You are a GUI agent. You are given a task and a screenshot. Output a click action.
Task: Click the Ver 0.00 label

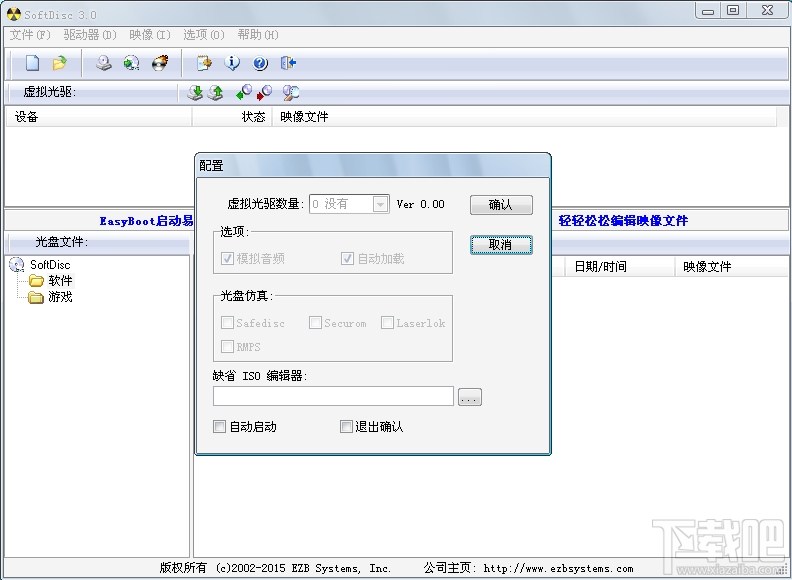point(420,204)
